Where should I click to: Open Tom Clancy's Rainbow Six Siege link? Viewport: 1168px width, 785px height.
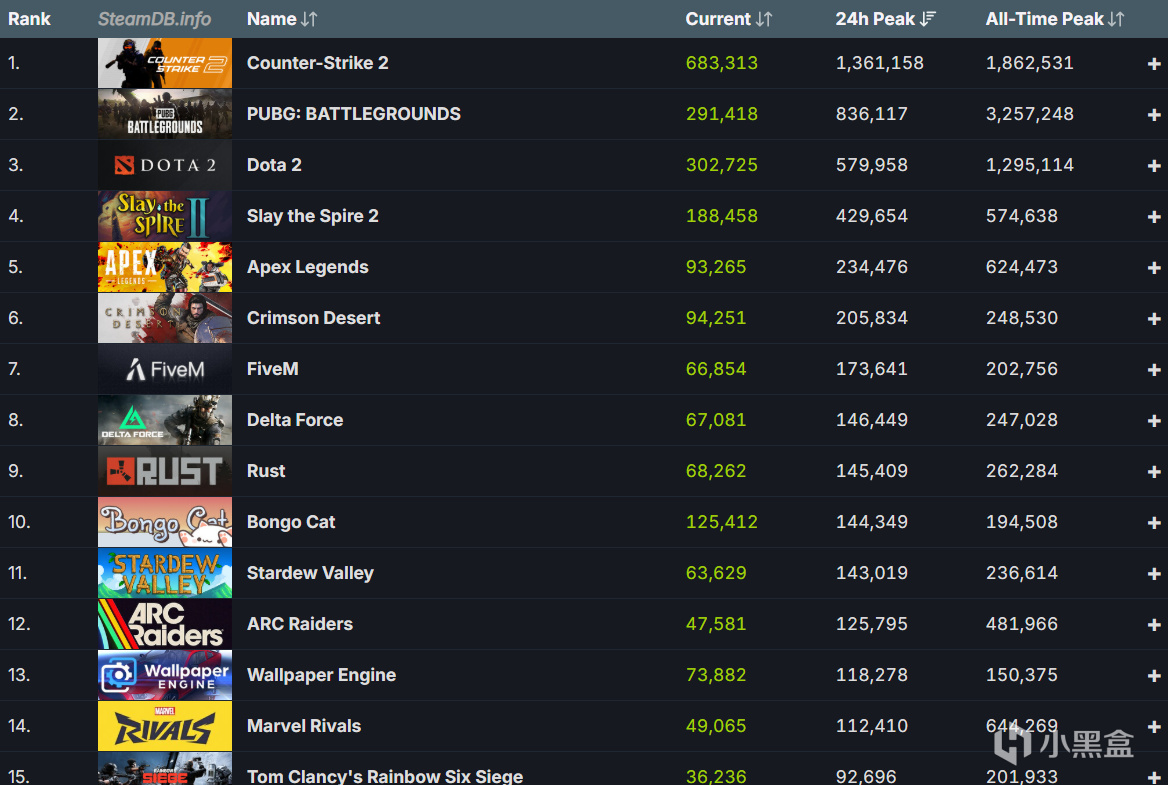[385, 776]
